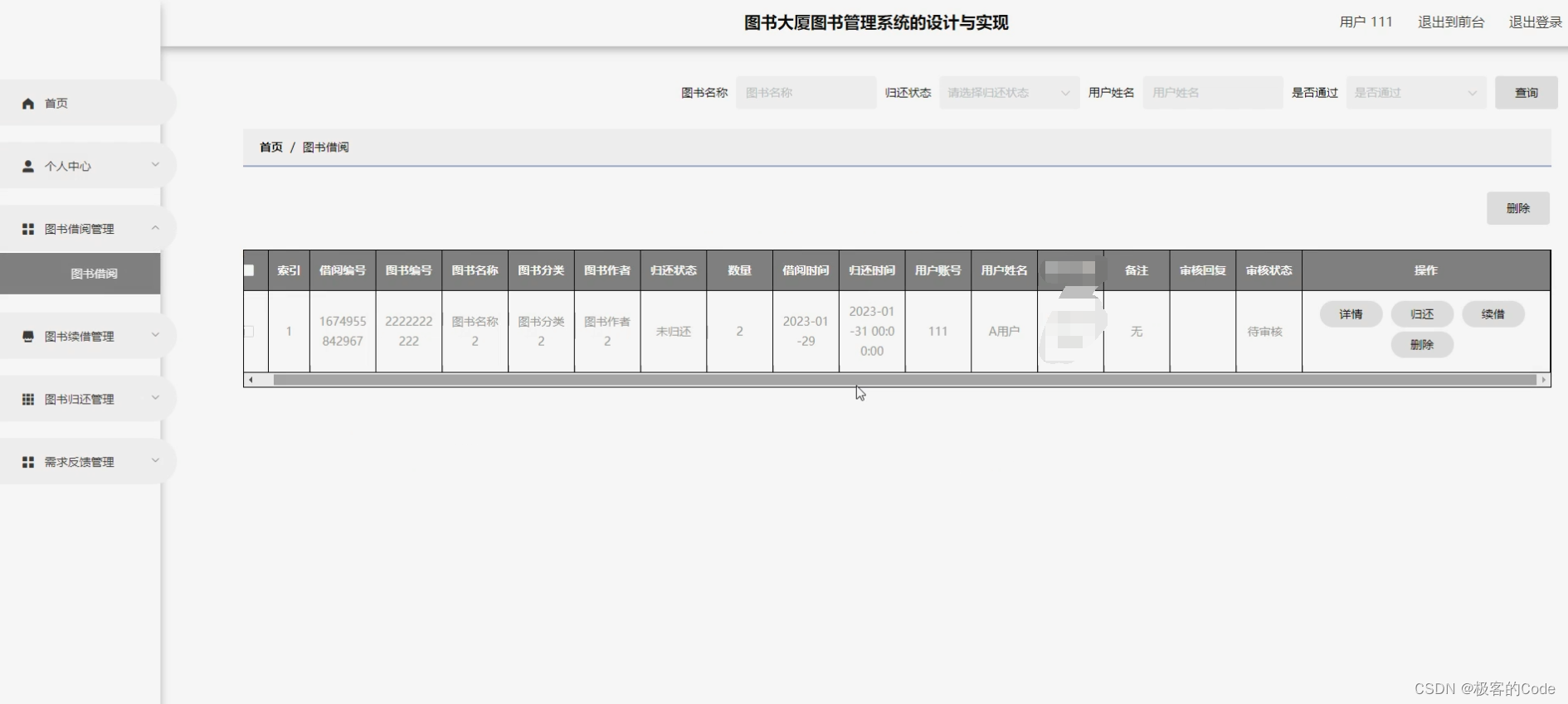The height and width of the screenshot is (704, 1568).
Task: Open the 归还状态 dropdown
Action: coord(1009,93)
